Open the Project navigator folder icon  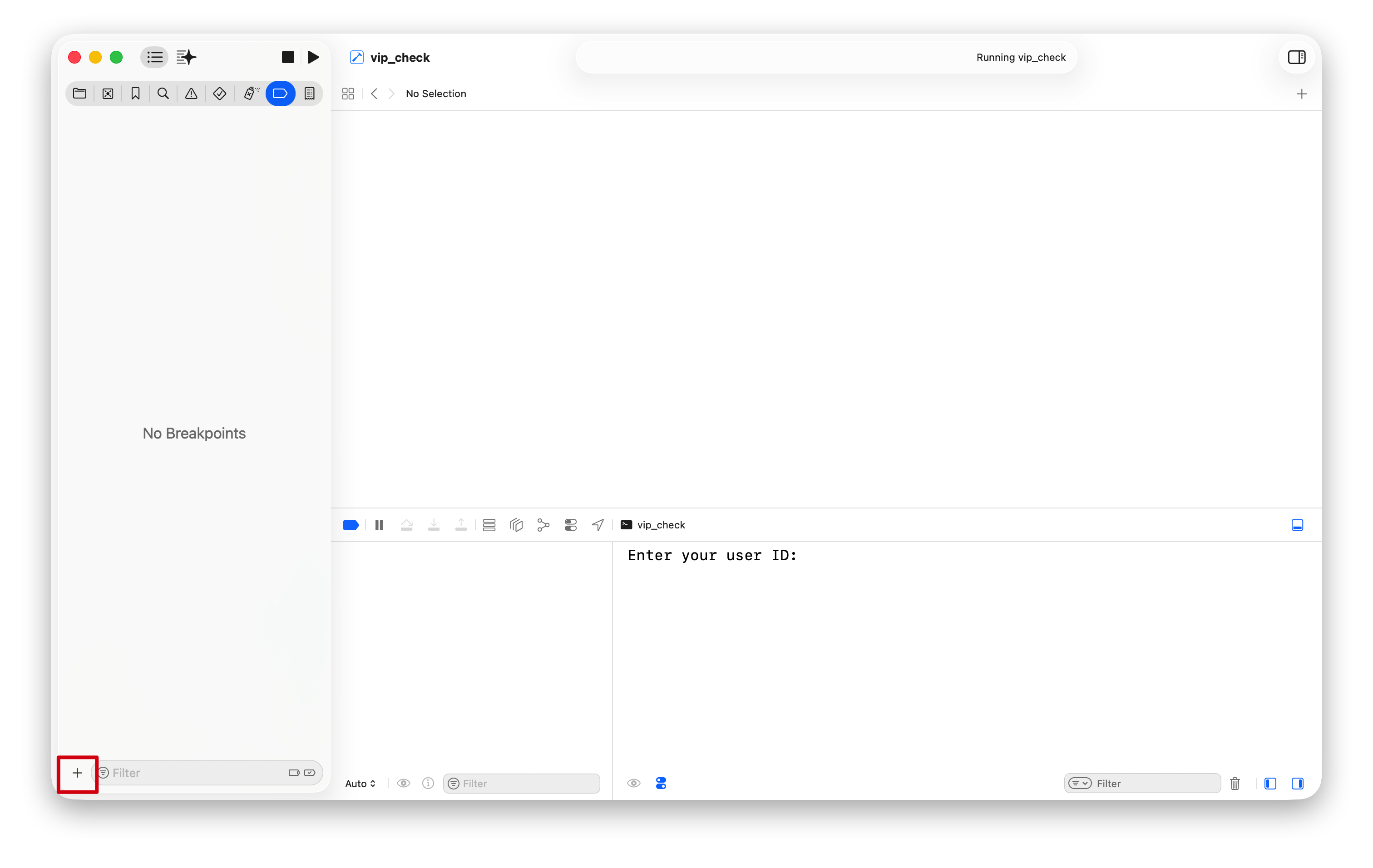79,94
